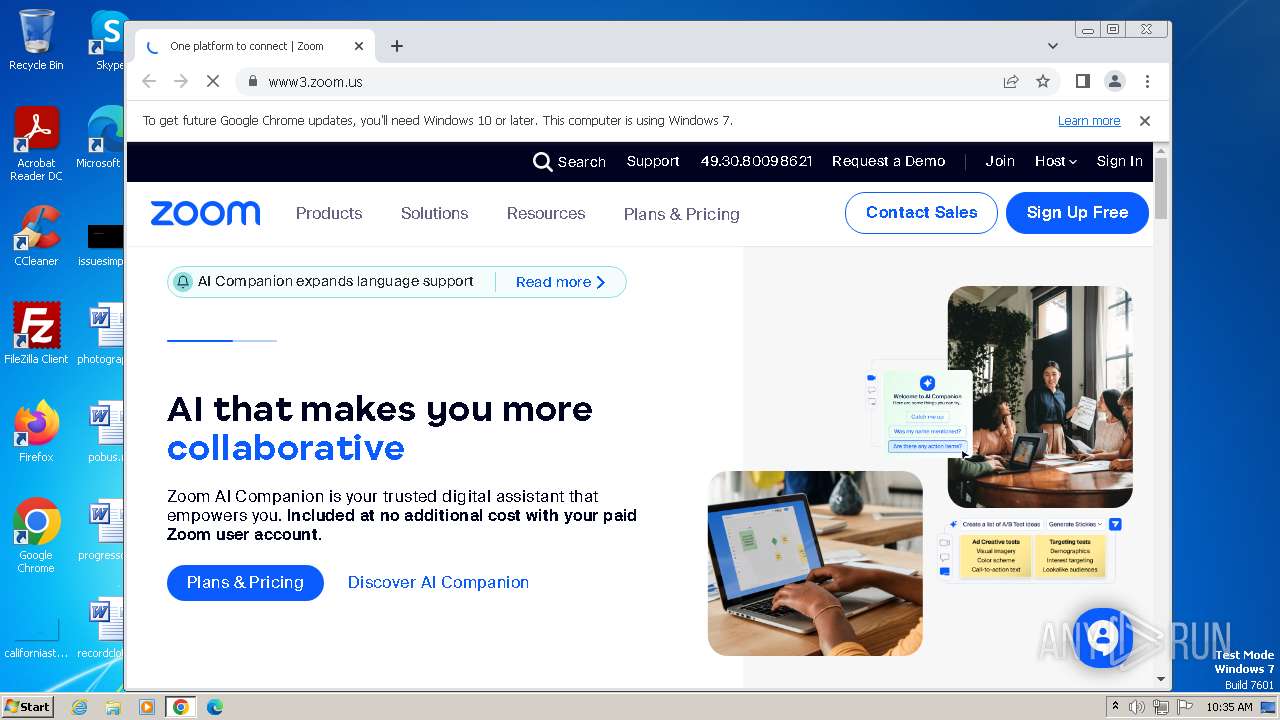Open Internet Explorer in taskbar
This screenshot has height=720, width=1280.
click(79, 707)
